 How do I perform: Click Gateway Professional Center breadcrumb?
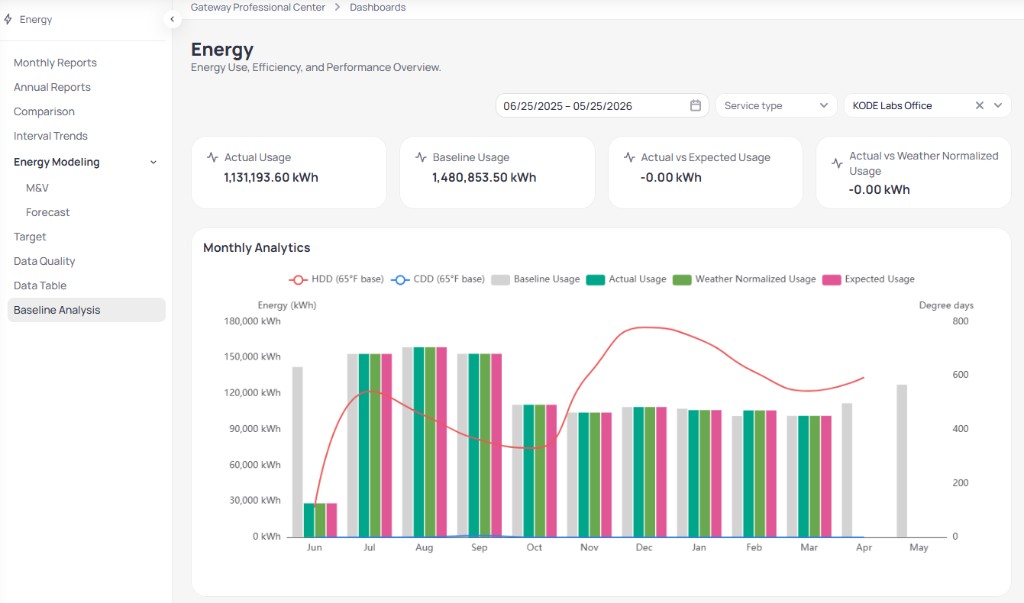[257, 7]
